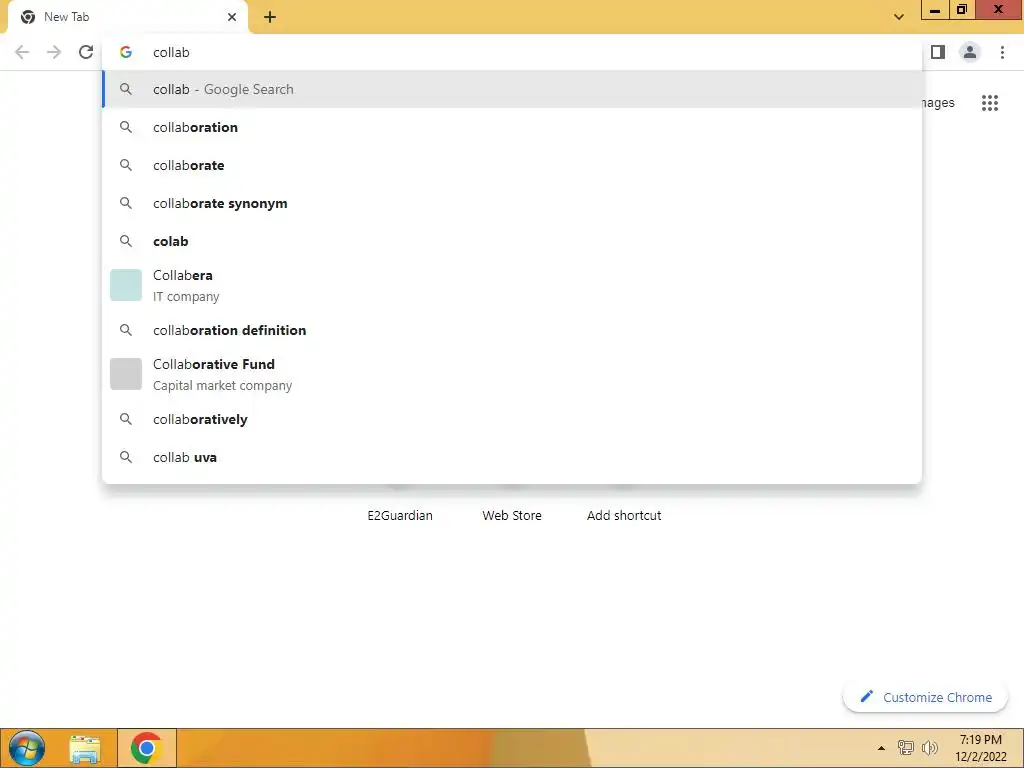Open the user profile avatar icon
1024x768 pixels.
point(970,52)
